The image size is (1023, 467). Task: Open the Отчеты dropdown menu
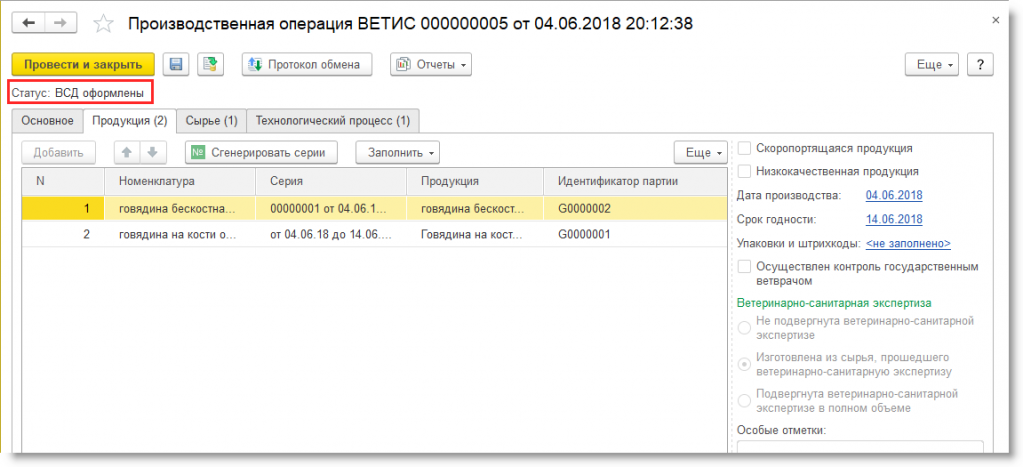(431, 64)
